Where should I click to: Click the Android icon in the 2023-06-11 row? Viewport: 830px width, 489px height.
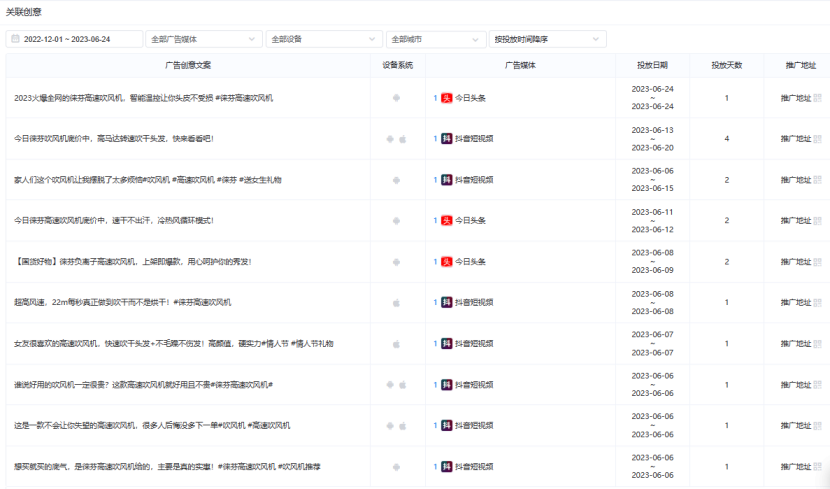[x=396, y=221]
